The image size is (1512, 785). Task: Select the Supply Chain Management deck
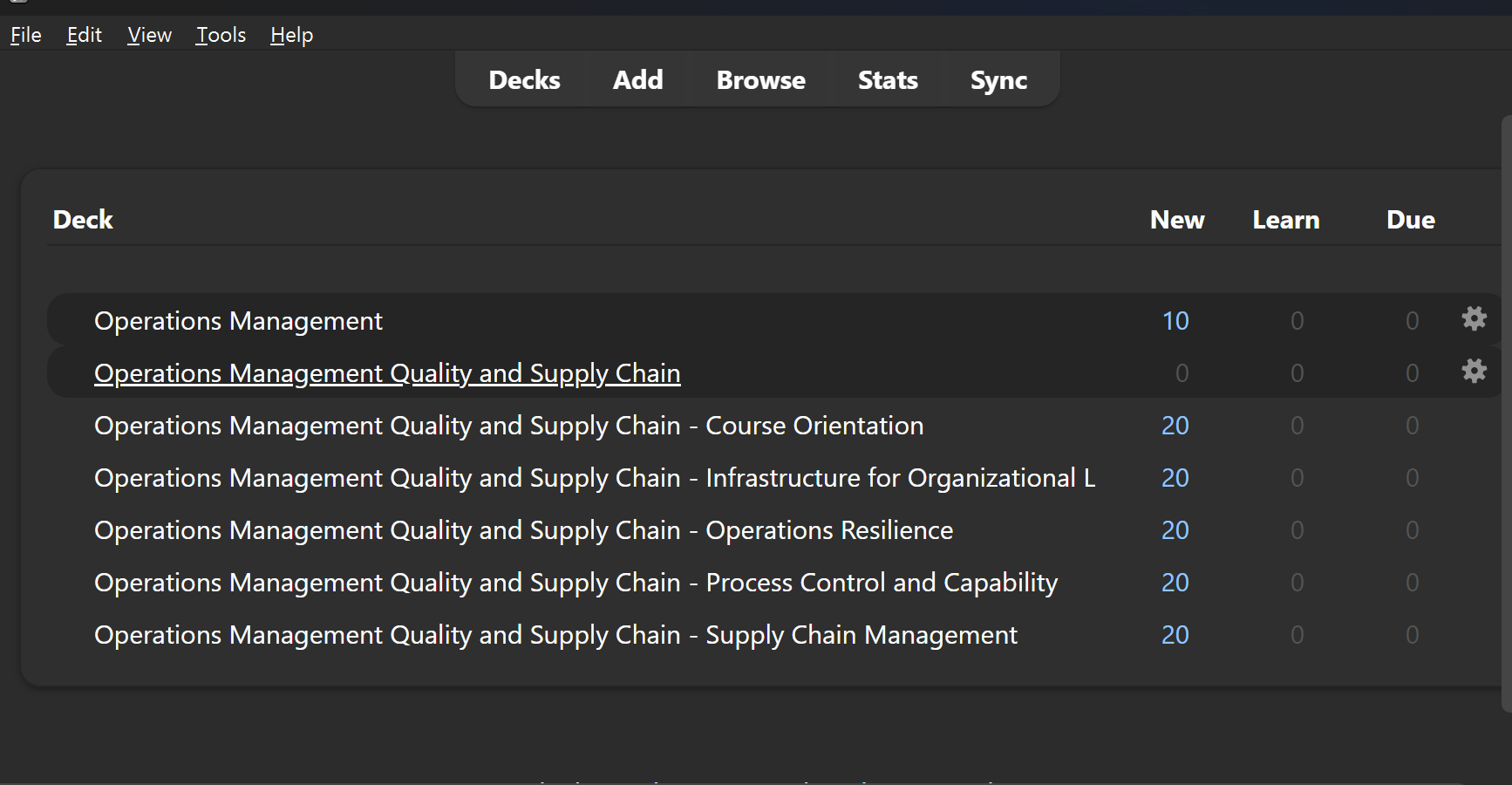coord(555,635)
